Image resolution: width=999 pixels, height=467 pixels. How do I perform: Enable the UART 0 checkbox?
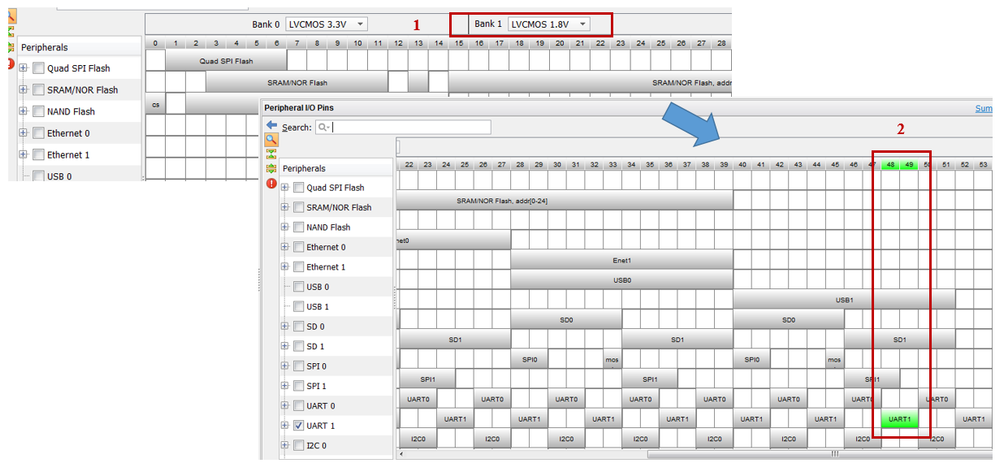tap(298, 406)
